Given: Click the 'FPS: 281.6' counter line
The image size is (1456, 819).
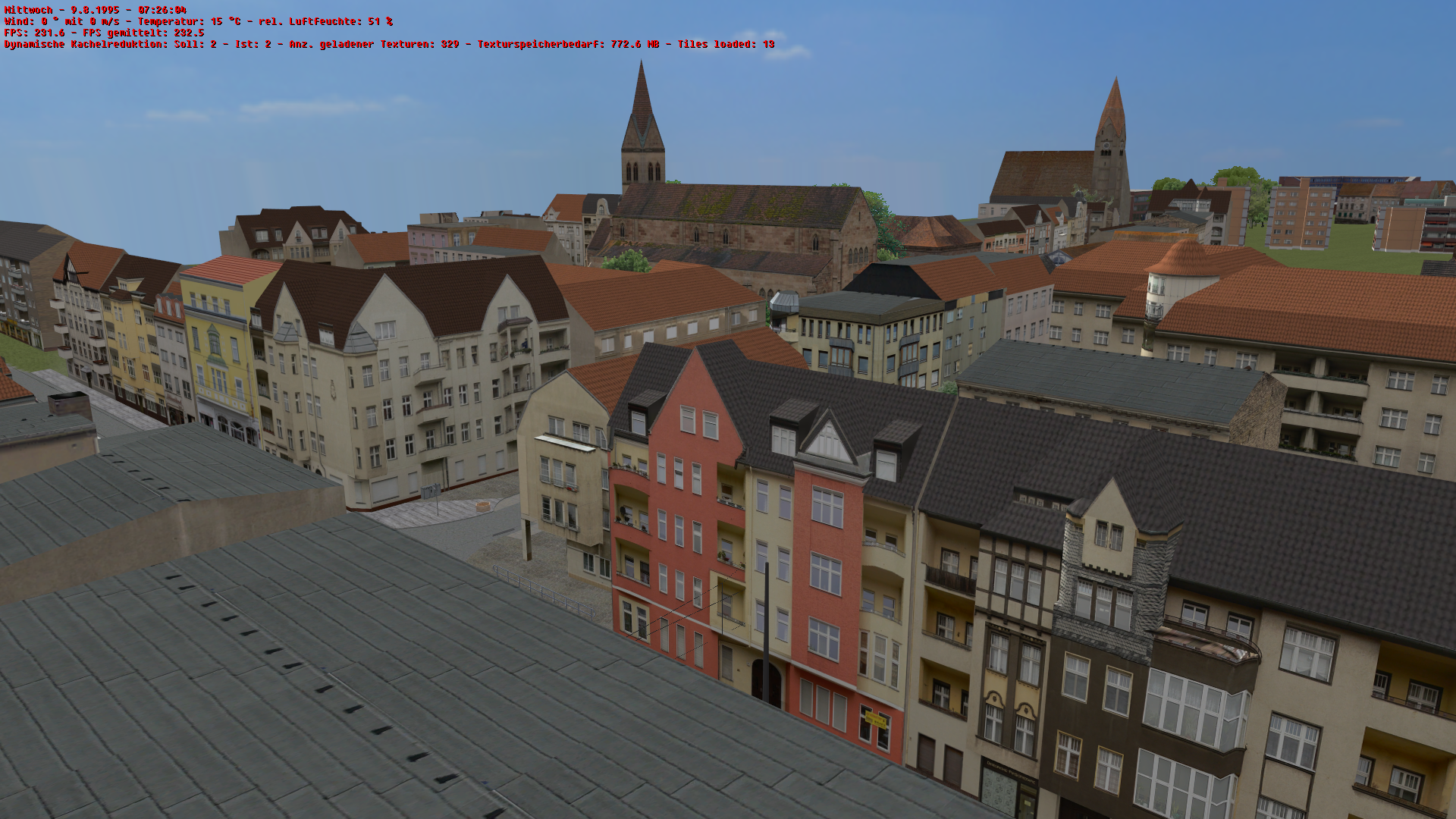Looking at the screenshot, I should coord(34,33).
